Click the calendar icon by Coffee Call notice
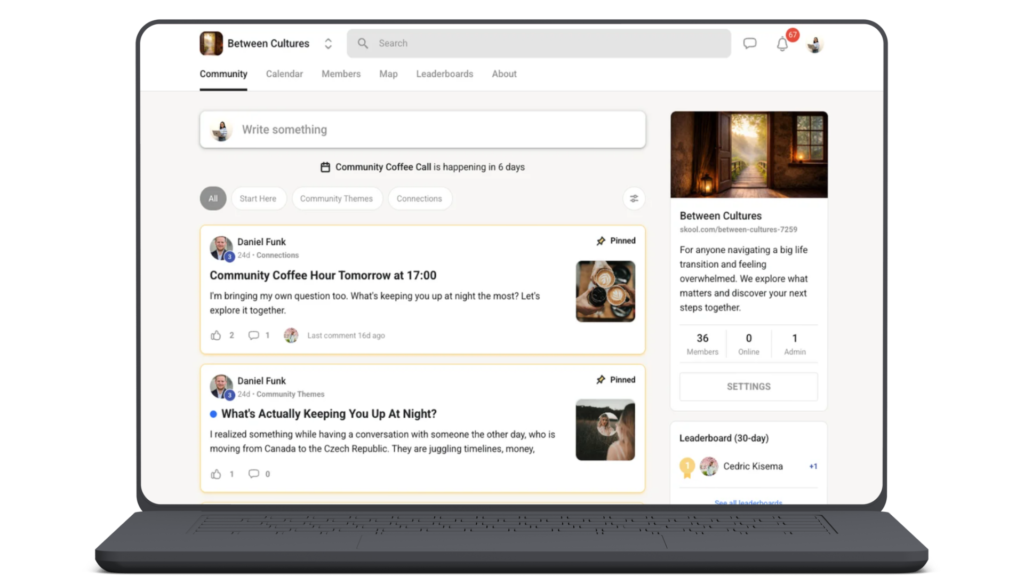The image size is (1024, 576). click(x=325, y=167)
